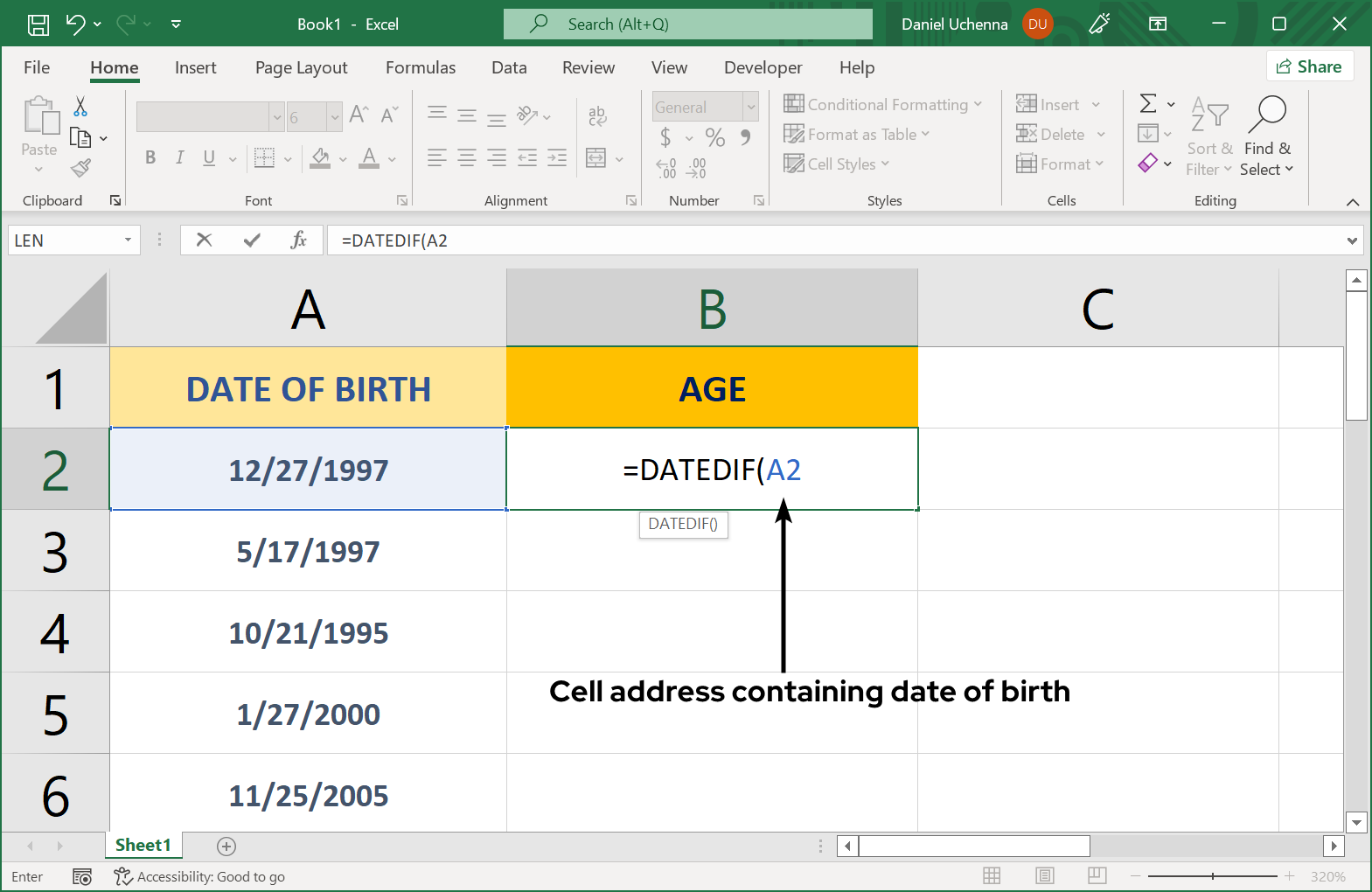Screen dimensions: 1372x892
Task: Cancel formula entry with the X icon
Action: tap(205, 240)
